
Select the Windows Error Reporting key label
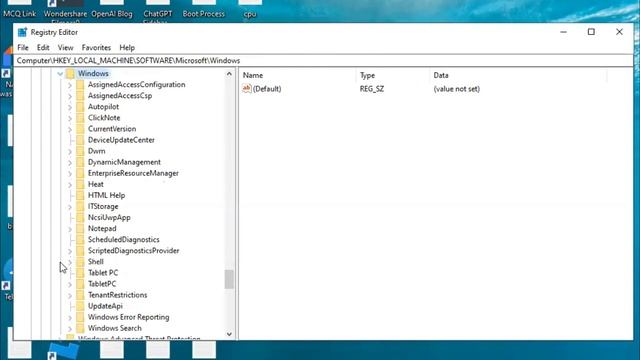point(129,317)
